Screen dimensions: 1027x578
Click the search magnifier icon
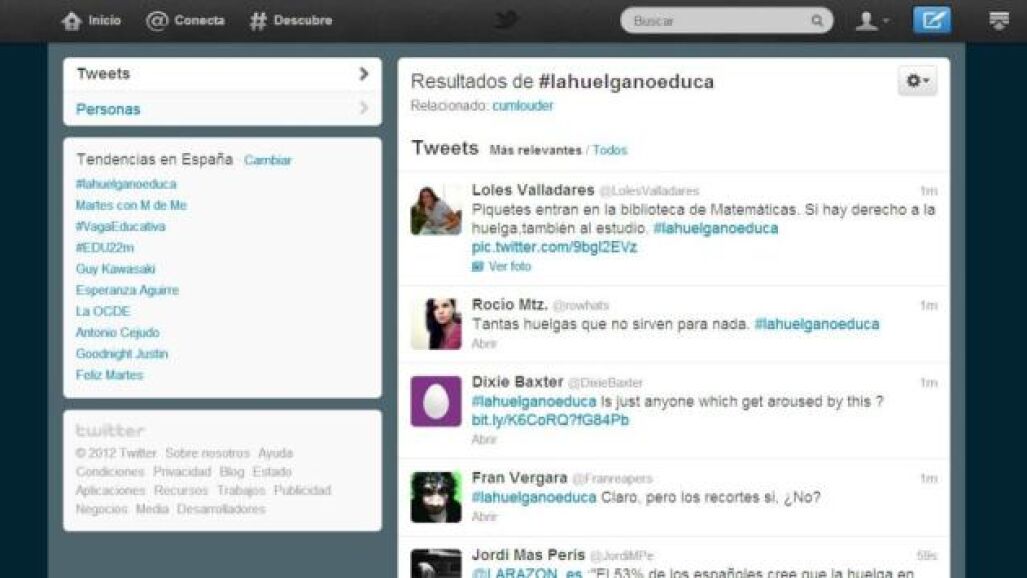click(x=817, y=21)
